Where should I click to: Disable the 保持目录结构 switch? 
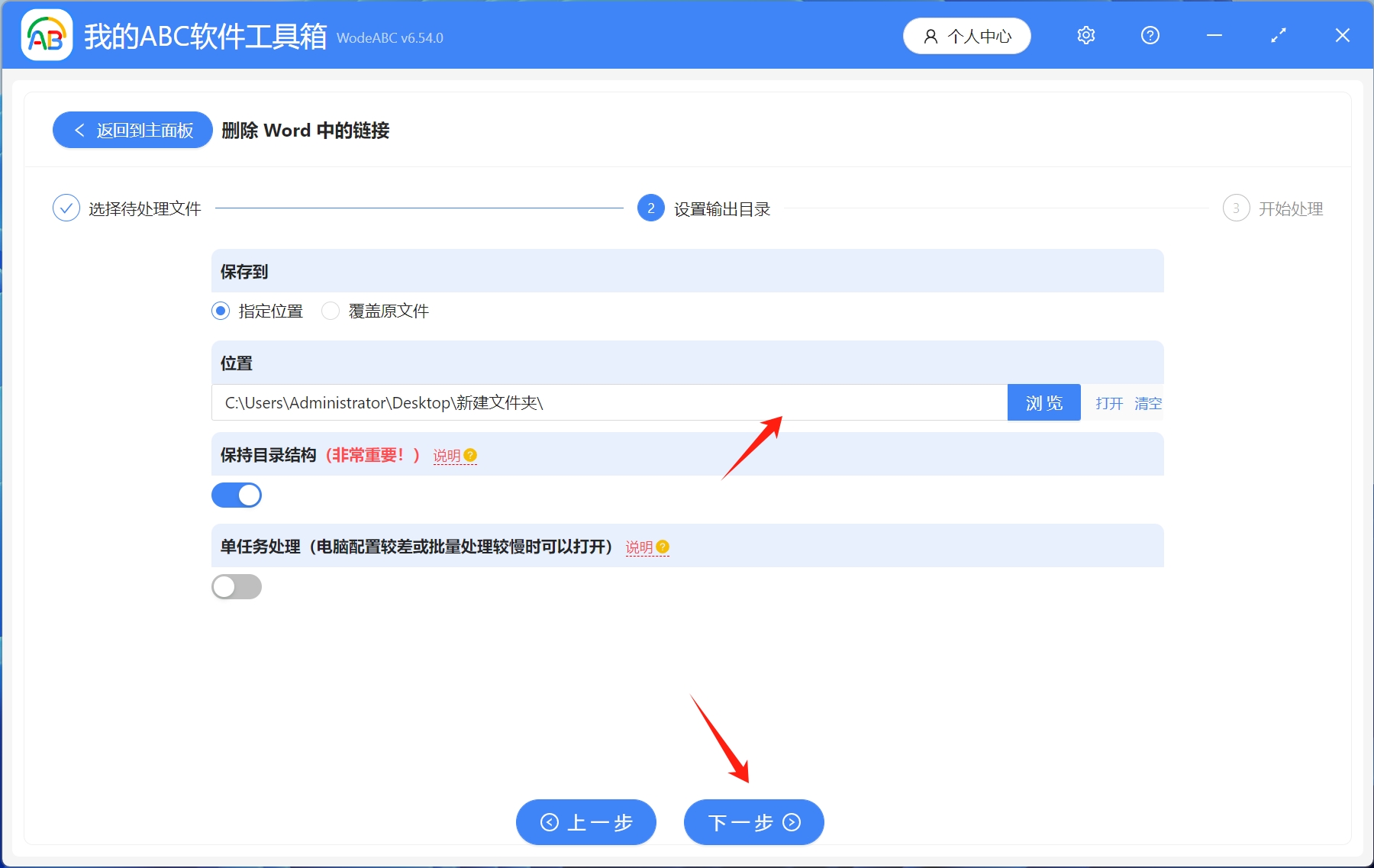[237, 495]
